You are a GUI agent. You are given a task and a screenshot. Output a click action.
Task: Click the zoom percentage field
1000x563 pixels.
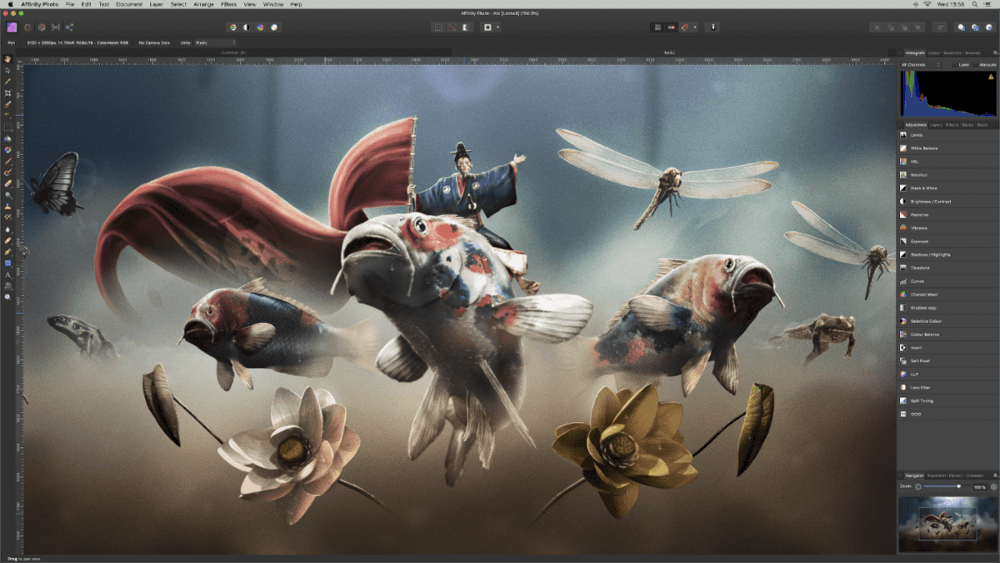[980, 487]
